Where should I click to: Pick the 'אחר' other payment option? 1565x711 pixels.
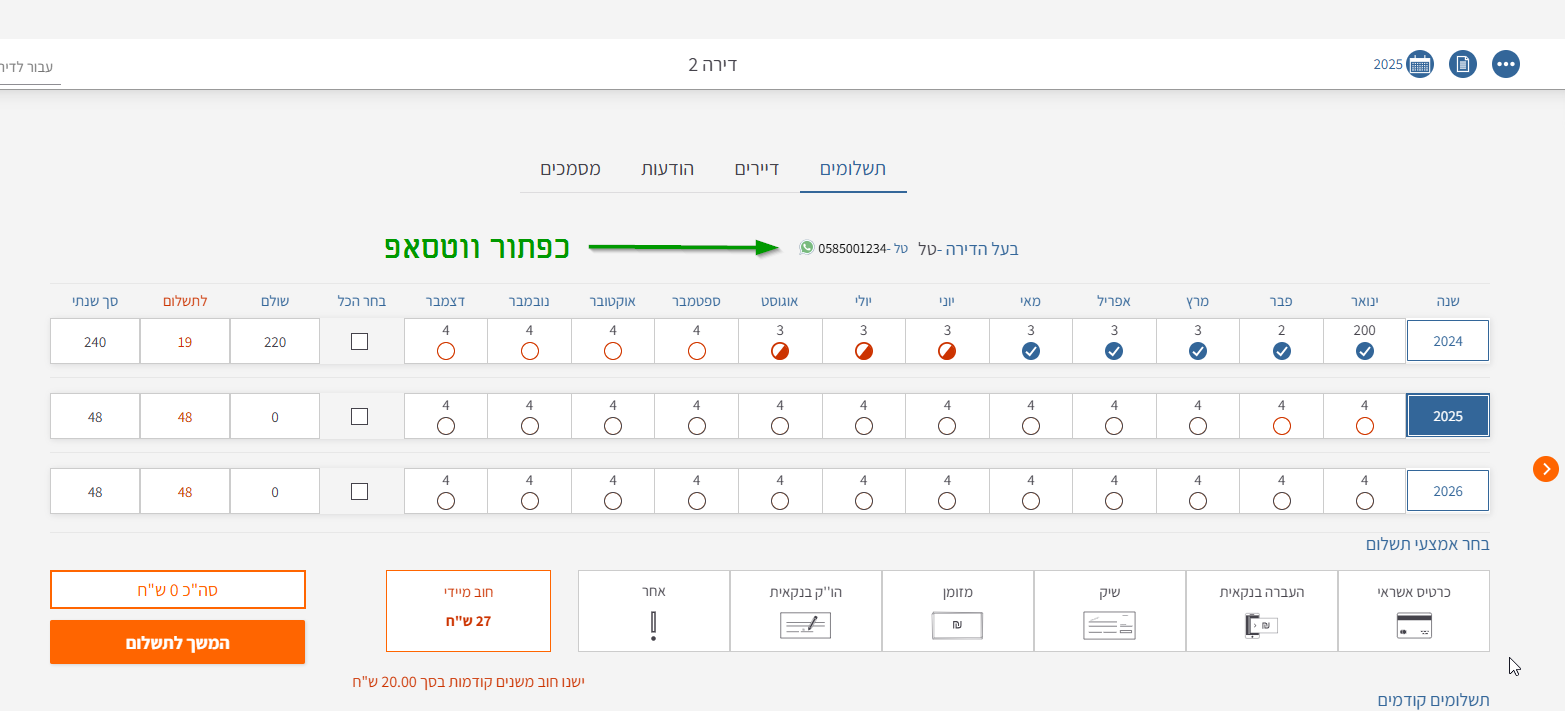coord(653,610)
